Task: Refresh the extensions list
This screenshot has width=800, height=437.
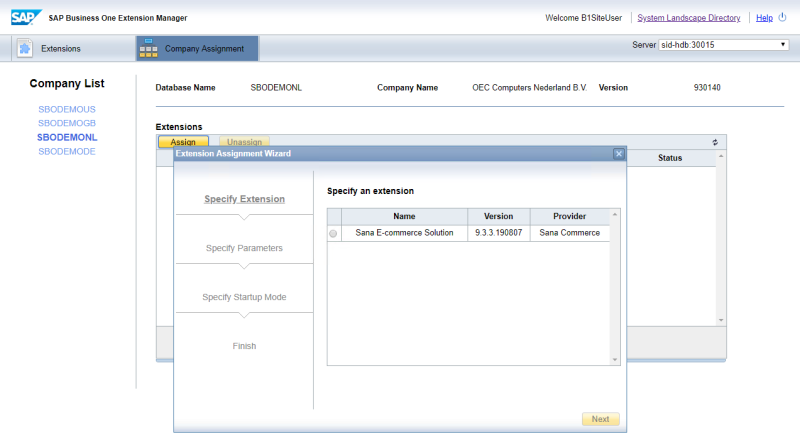Action: [715, 142]
